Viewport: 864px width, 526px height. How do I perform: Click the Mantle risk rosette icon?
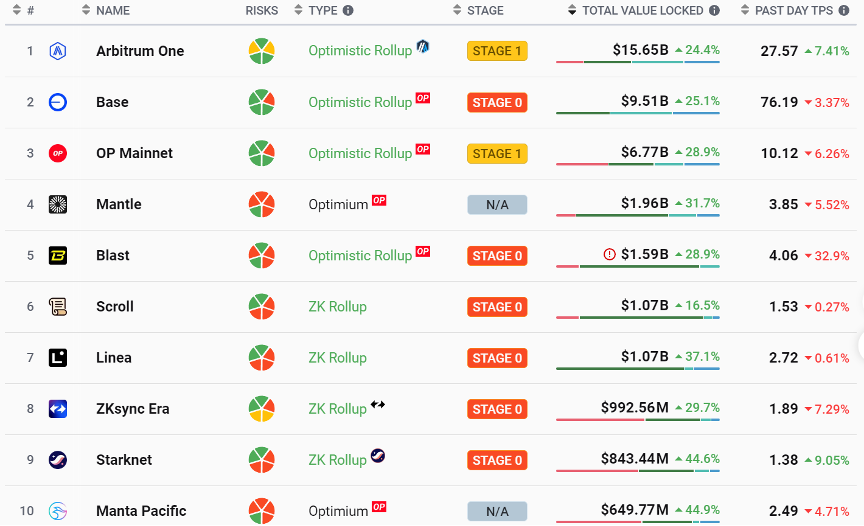[x=262, y=204]
